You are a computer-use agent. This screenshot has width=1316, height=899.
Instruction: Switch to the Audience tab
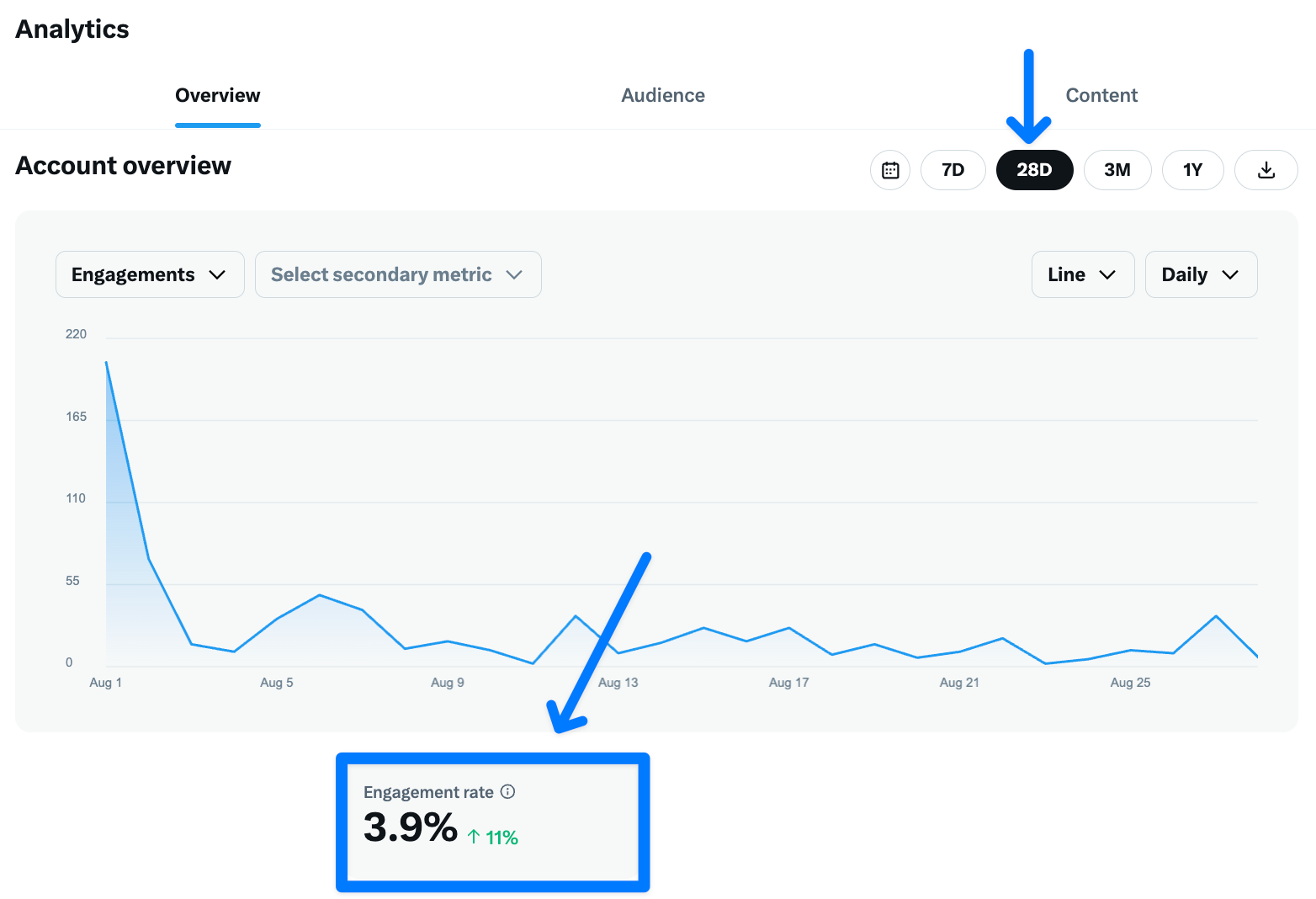663,95
